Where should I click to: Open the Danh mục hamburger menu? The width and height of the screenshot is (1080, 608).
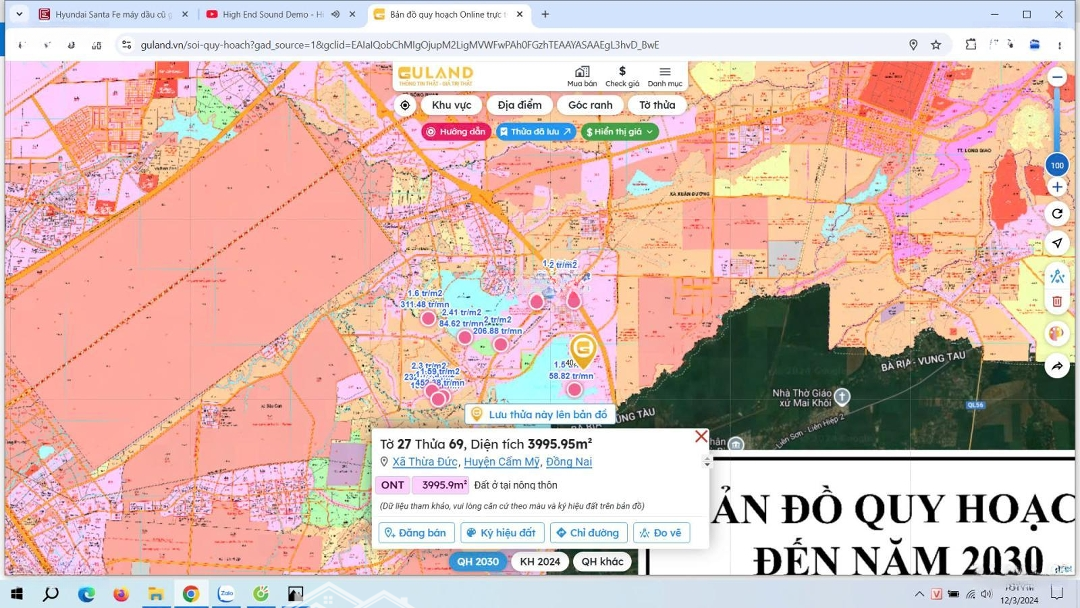click(665, 76)
